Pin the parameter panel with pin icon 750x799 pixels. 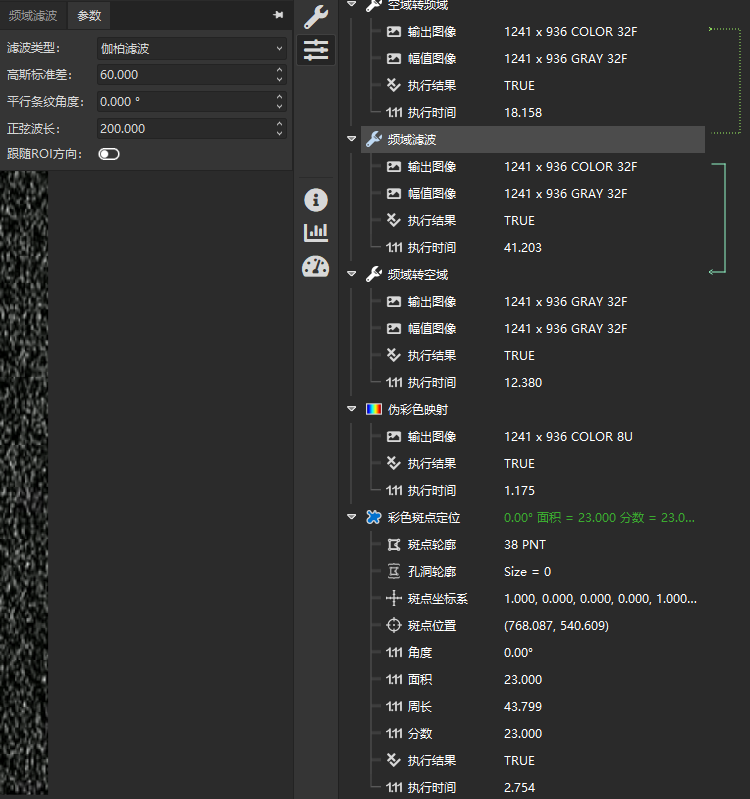pyautogui.click(x=277, y=16)
